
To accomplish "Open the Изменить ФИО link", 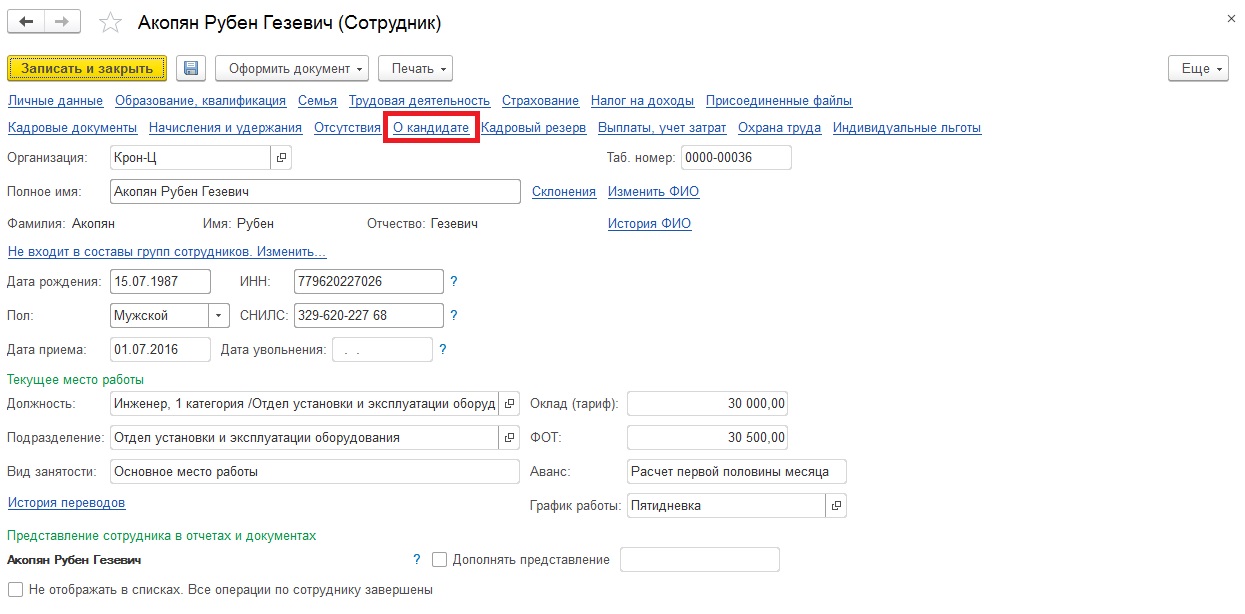I will [653, 192].
